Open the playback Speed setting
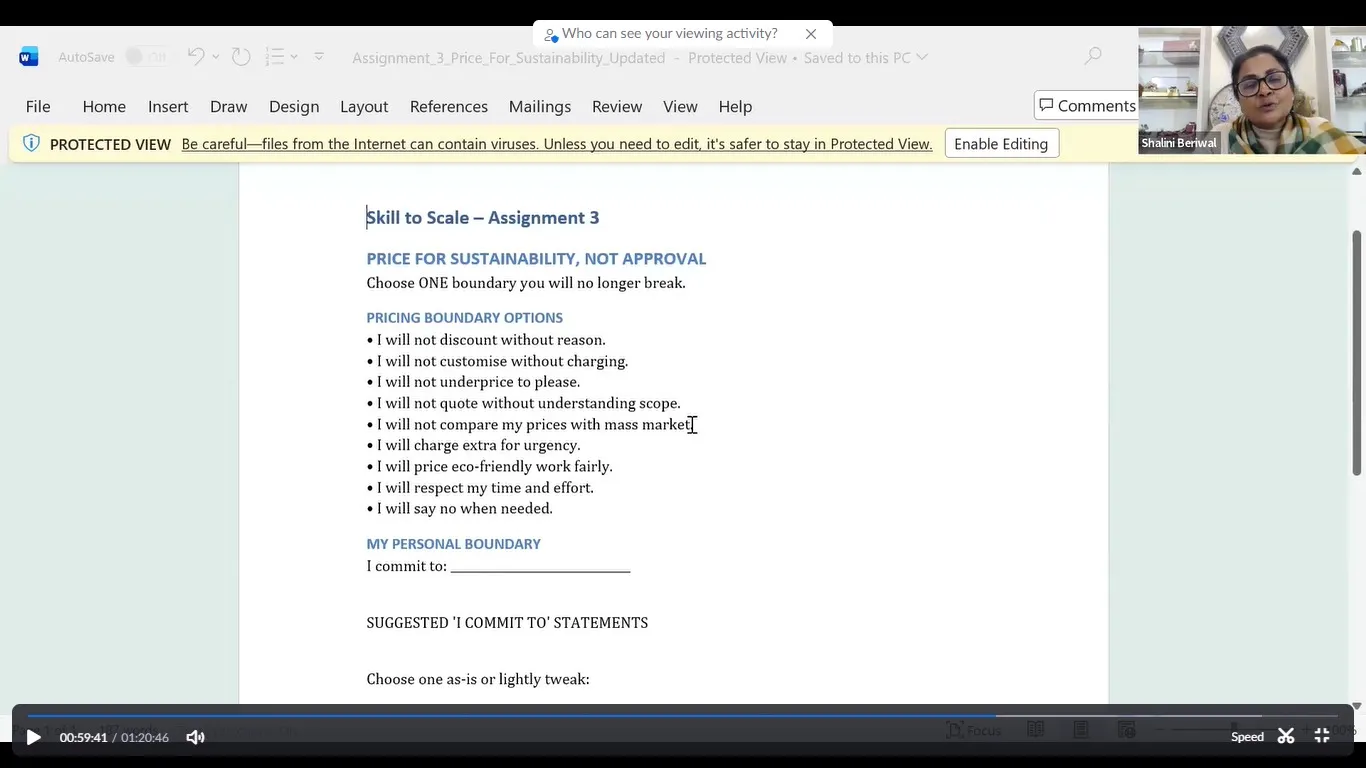Viewport: 1366px width, 768px height. click(x=1247, y=737)
